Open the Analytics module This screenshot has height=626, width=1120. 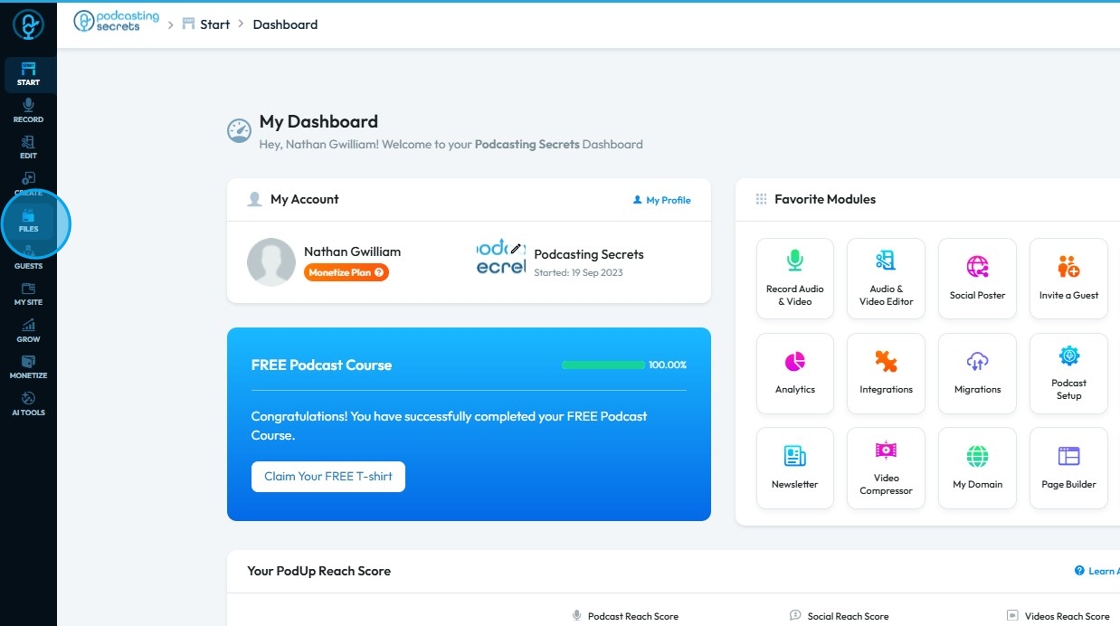tap(795, 373)
